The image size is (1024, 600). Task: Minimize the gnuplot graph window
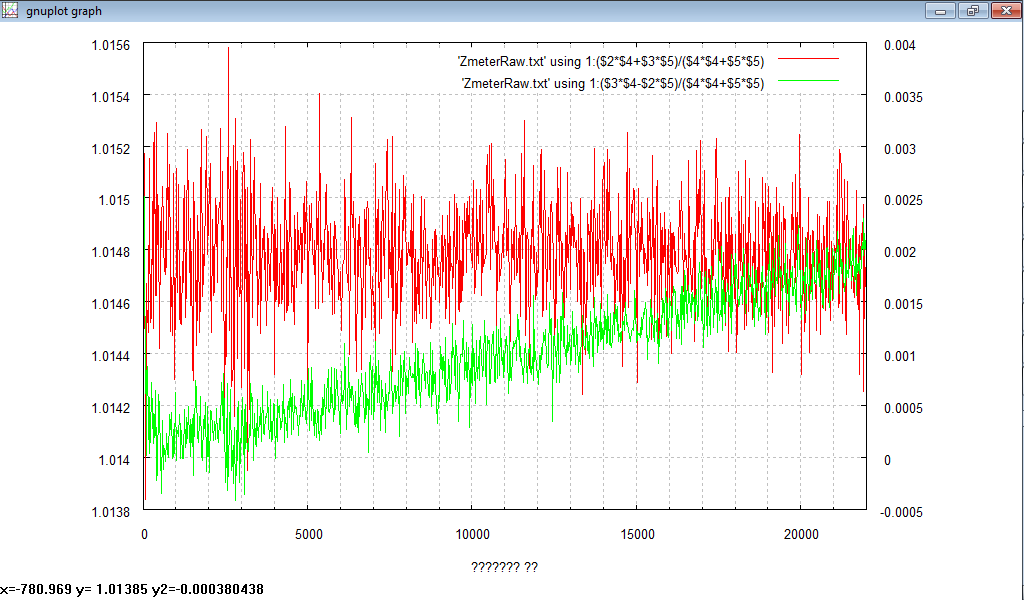pos(941,10)
